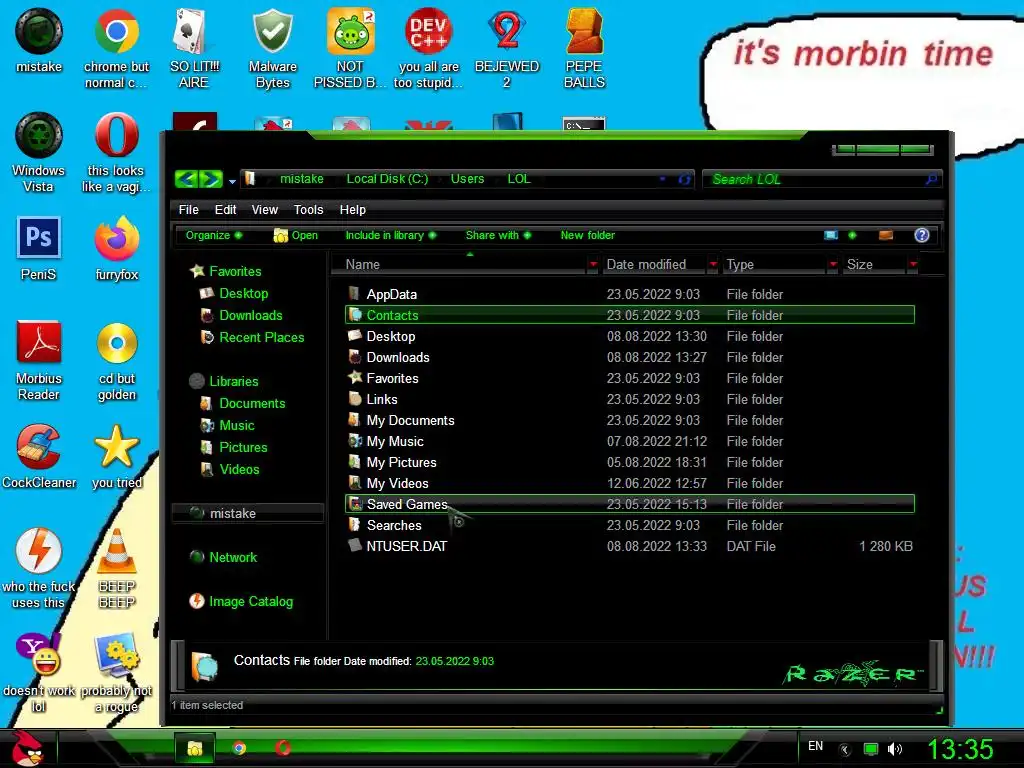The width and height of the screenshot is (1024, 768).
Task: Select Network in the navigation pane
Action: 232,557
